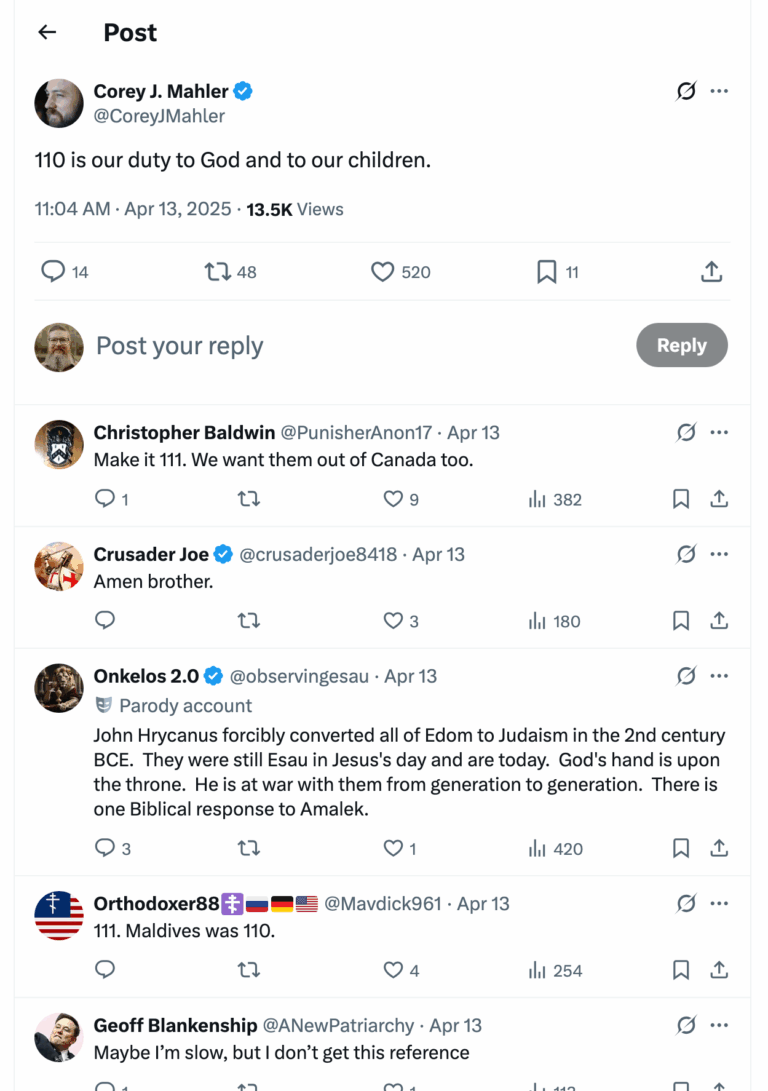768x1091 pixels.
Task: Bookmark the main tweet
Action: coord(546,271)
